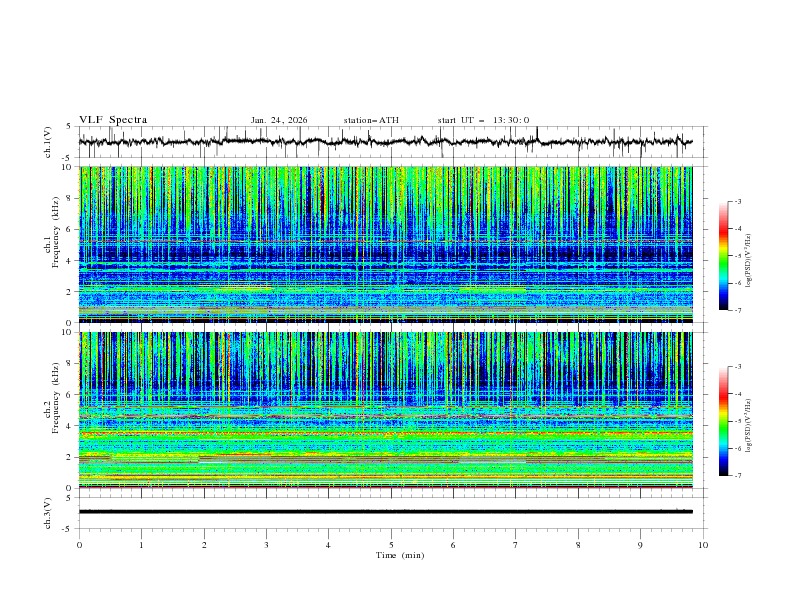Click the upper spectrogram color bar

pyautogui.click(x=723, y=255)
